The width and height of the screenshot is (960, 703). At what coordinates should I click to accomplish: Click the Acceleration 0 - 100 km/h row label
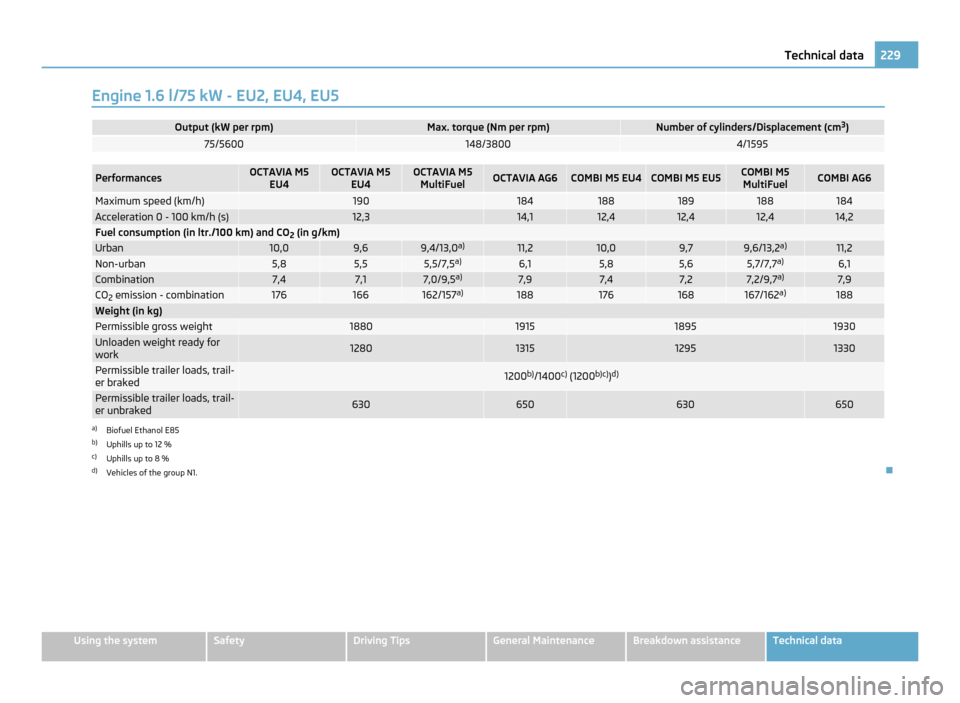(162, 217)
